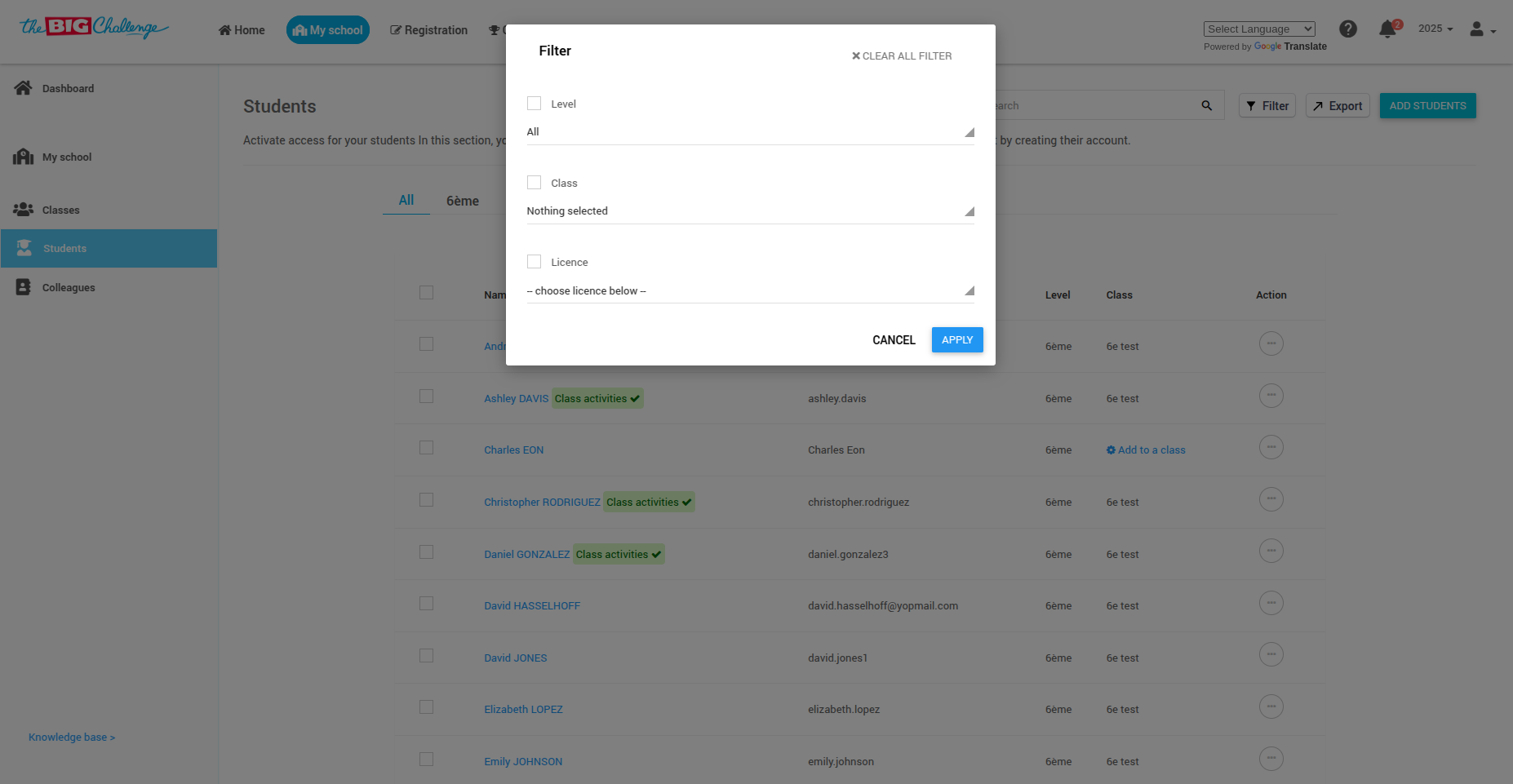
Task: Open Colleagues in the sidebar
Action: pos(69,287)
